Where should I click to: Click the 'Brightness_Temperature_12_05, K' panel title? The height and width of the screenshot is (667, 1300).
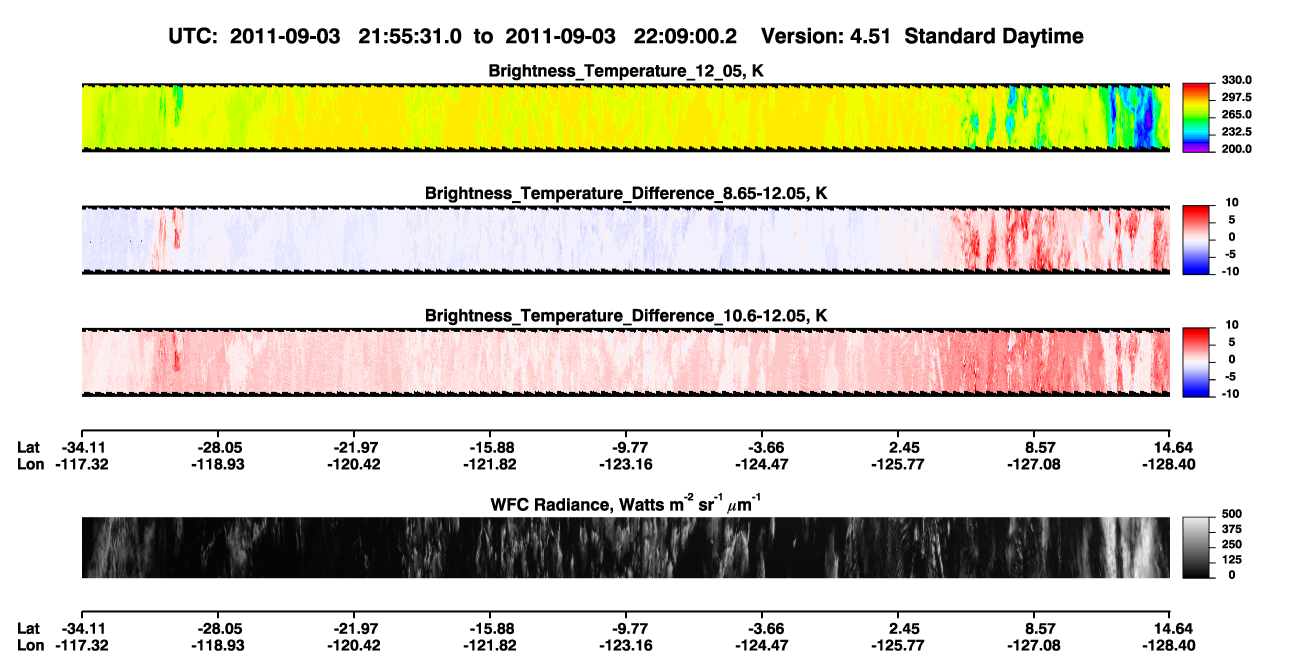(x=626, y=71)
